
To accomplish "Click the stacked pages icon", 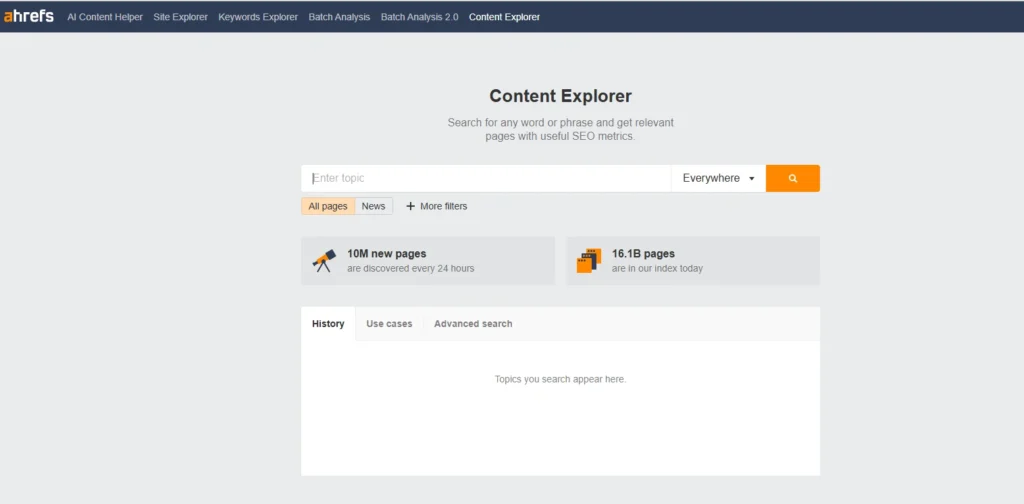I will coord(589,260).
